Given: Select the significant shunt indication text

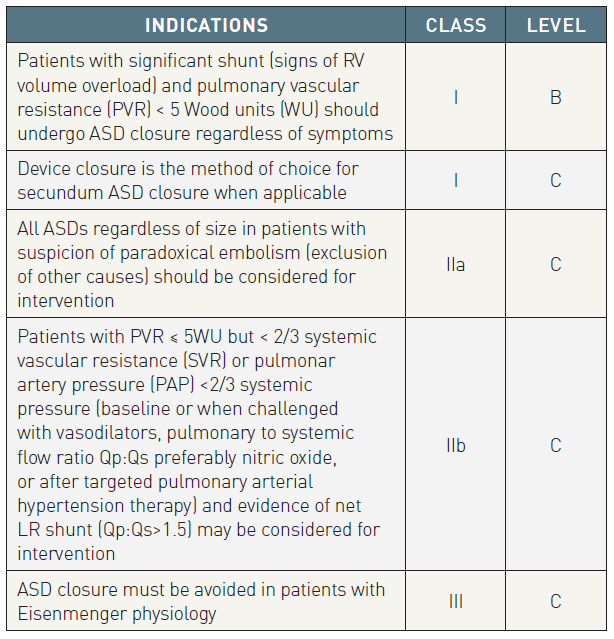Looking at the screenshot, I should (x=205, y=97).
